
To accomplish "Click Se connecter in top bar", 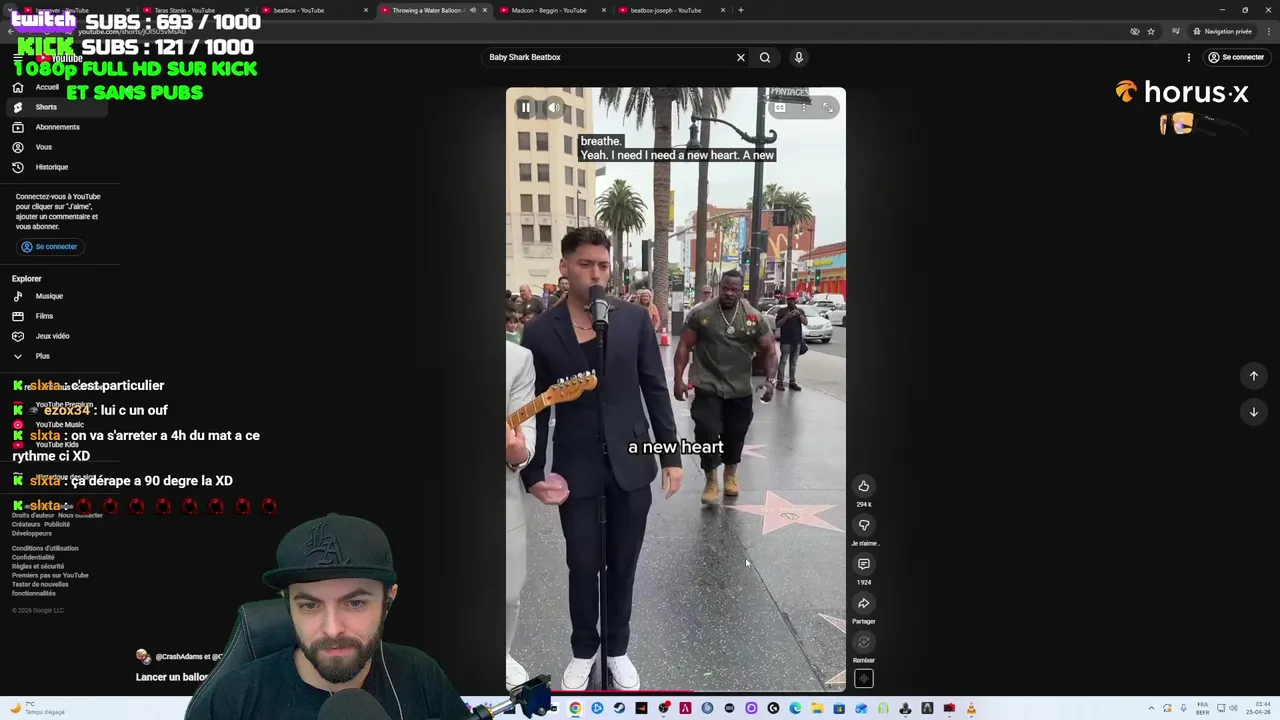I will (1236, 57).
